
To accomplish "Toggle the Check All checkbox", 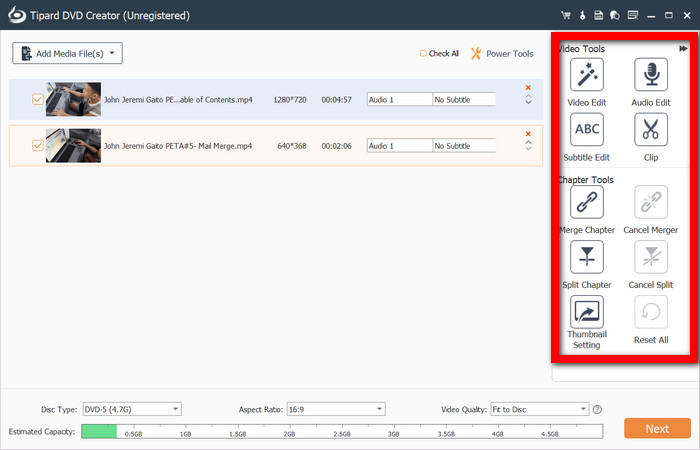I will (x=423, y=54).
